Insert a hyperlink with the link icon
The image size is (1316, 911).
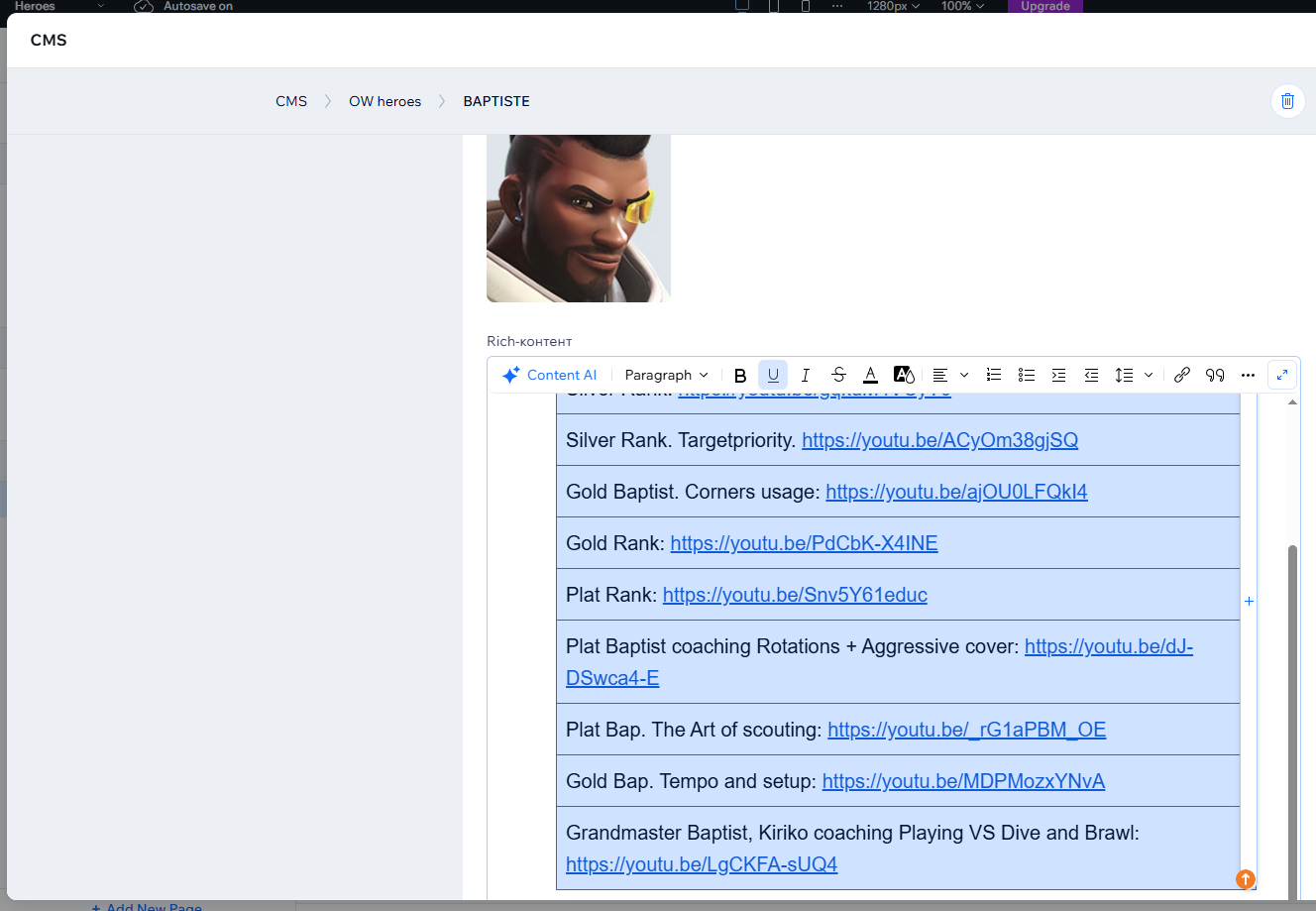(1182, 375)
